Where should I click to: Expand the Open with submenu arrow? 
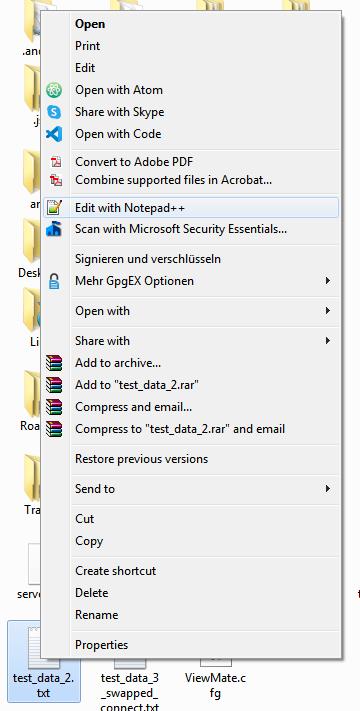(x=327, y=311)
